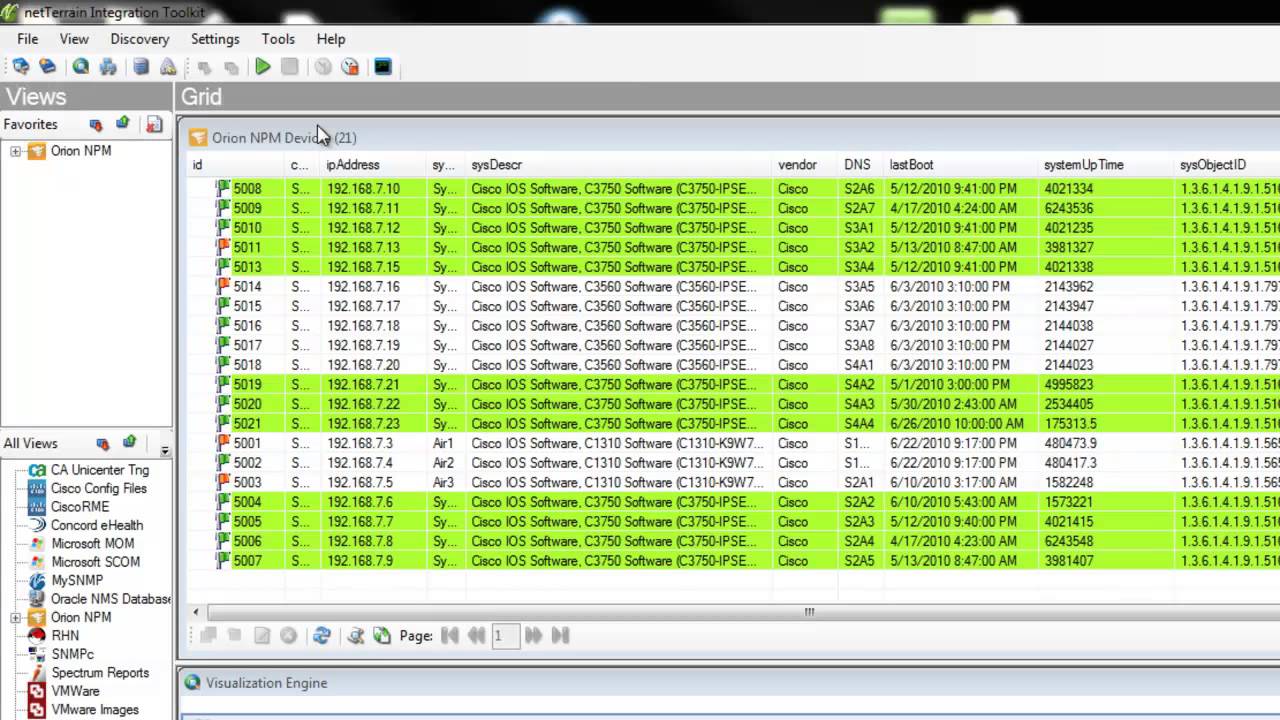Screen dimensions: 1280x720
Task: Click the globe magnifier discovery icon in toolbar
Action: pos(81,67)
